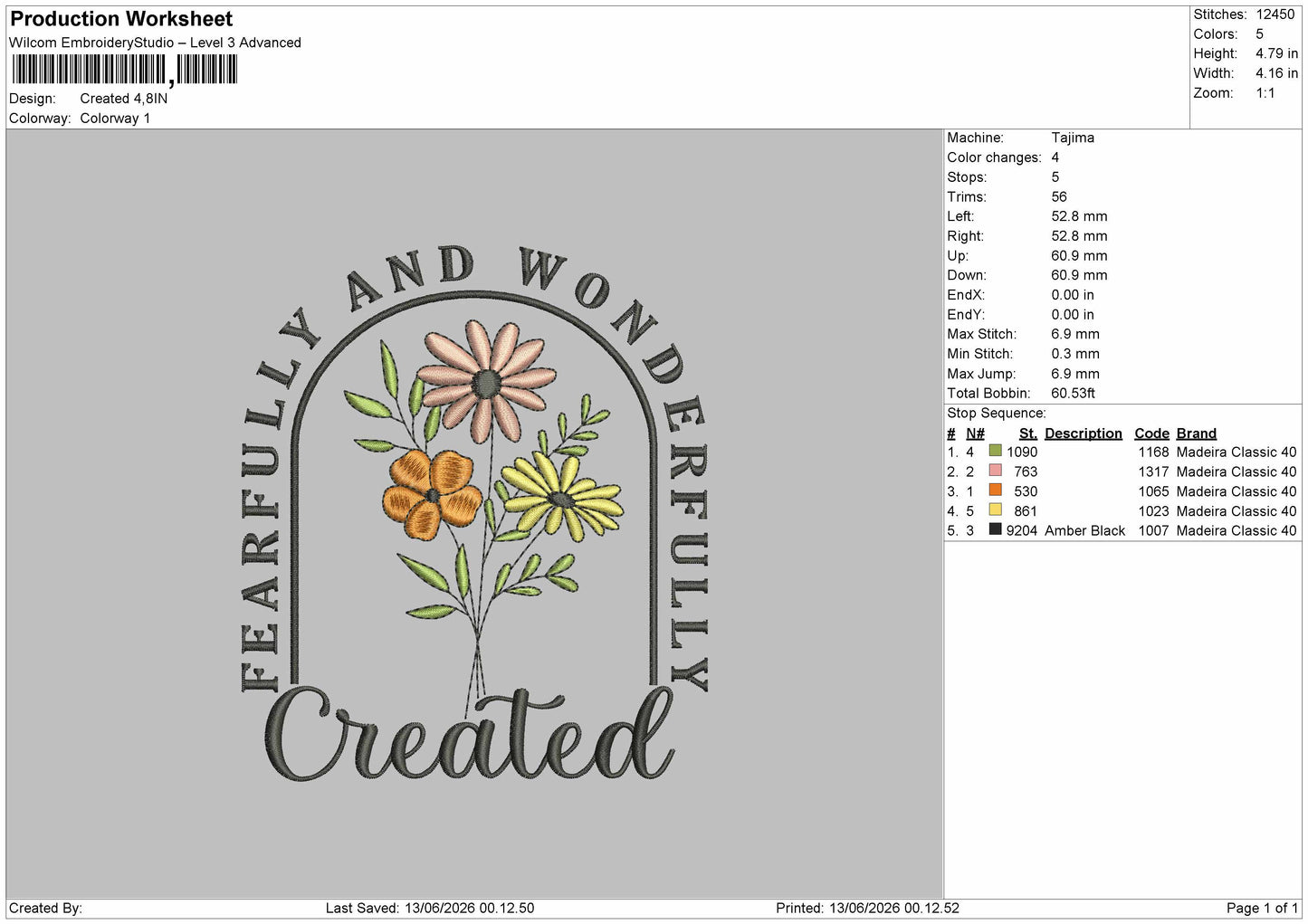Click the 'Right:' label
Viewport: 1308px width, 924px height.
965,236
